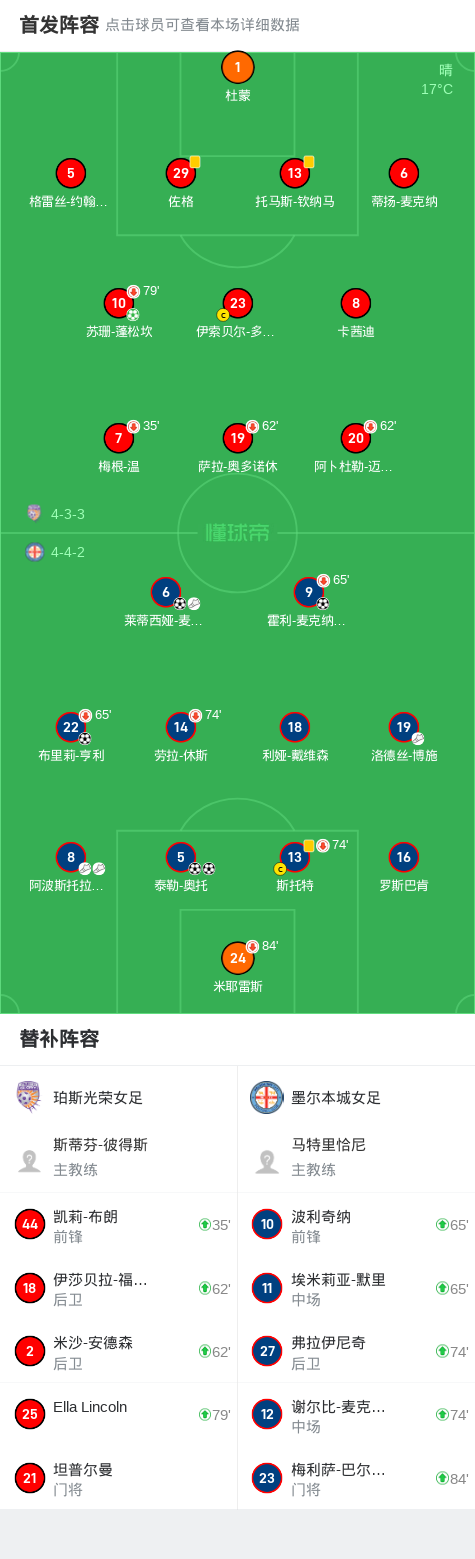Open goalkeeper 米耶雷斯 number 24 icon
Screen dimensions: 475x1559
[238, 958]
